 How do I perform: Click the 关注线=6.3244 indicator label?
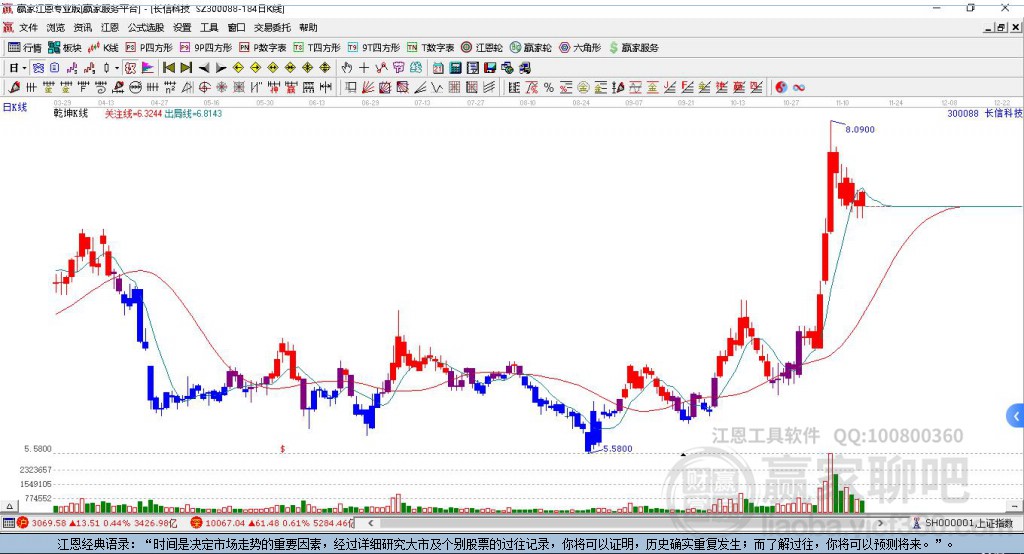pyautogui.click(x=133, y=113)
